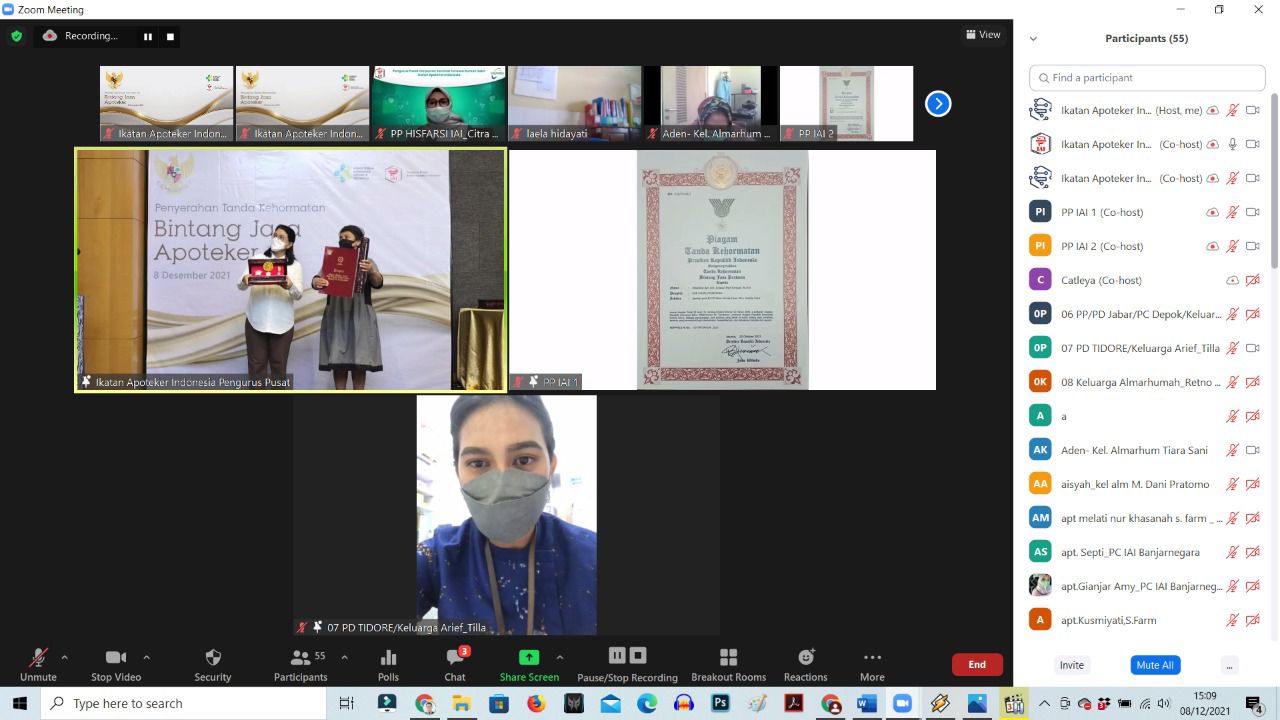Select participant 06 PP/PD Jabar/PC Depok
This screenshot has height=720, width=1280.
coord(1147,314)
